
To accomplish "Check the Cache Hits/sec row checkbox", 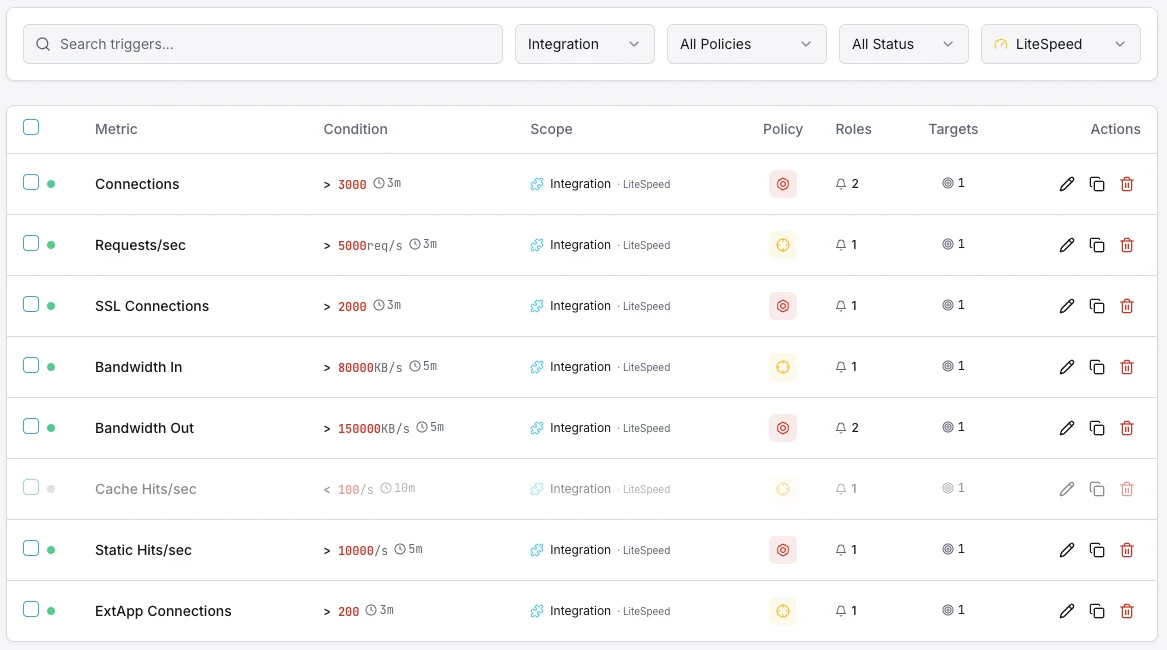I will tap(31, 488).
